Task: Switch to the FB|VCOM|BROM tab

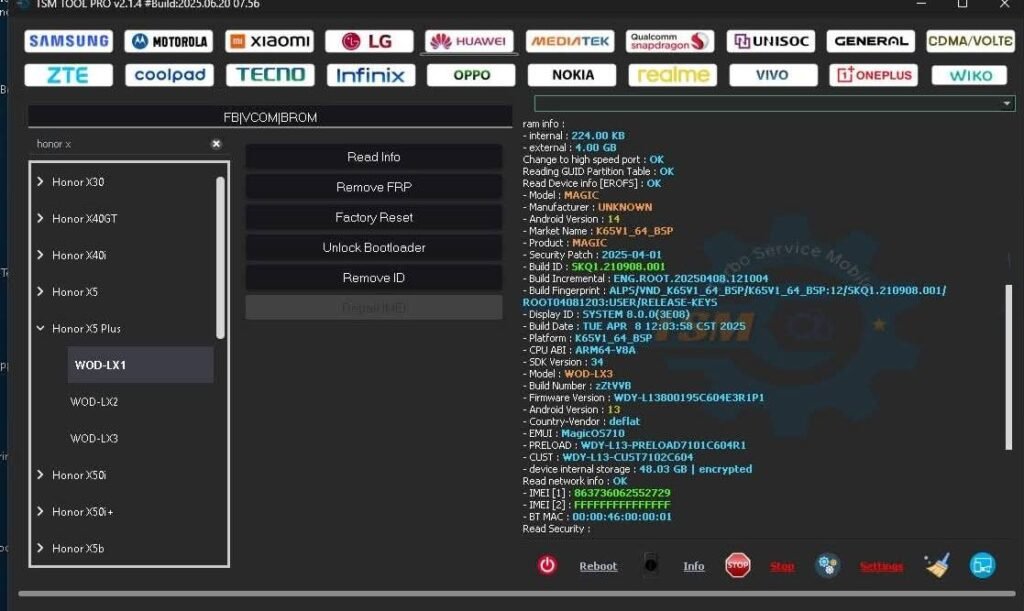Action: click(270, 118)
